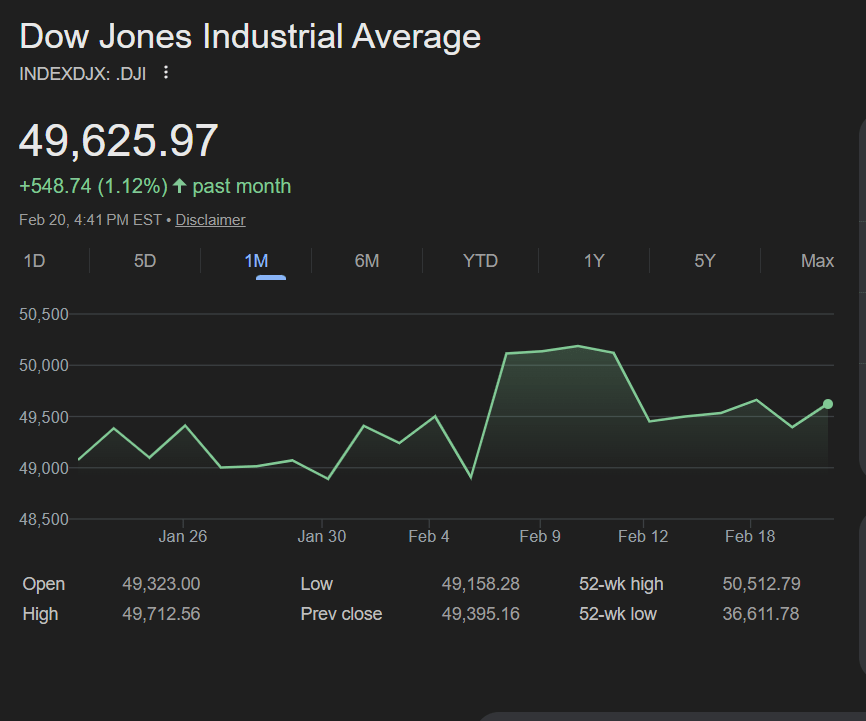Select the active 1M range tab
The width and height of the screenshot is (866, 721).
tap(256, 261)
